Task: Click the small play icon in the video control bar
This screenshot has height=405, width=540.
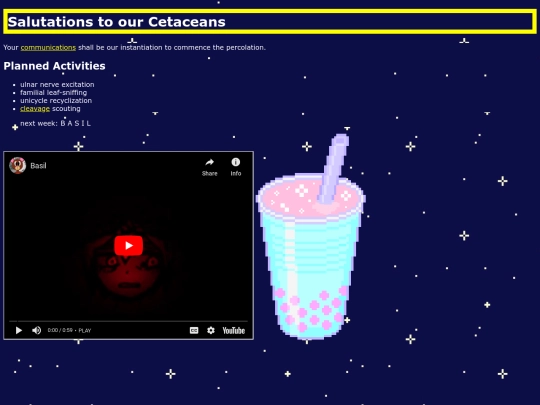Action: click(x=19, y=331)
